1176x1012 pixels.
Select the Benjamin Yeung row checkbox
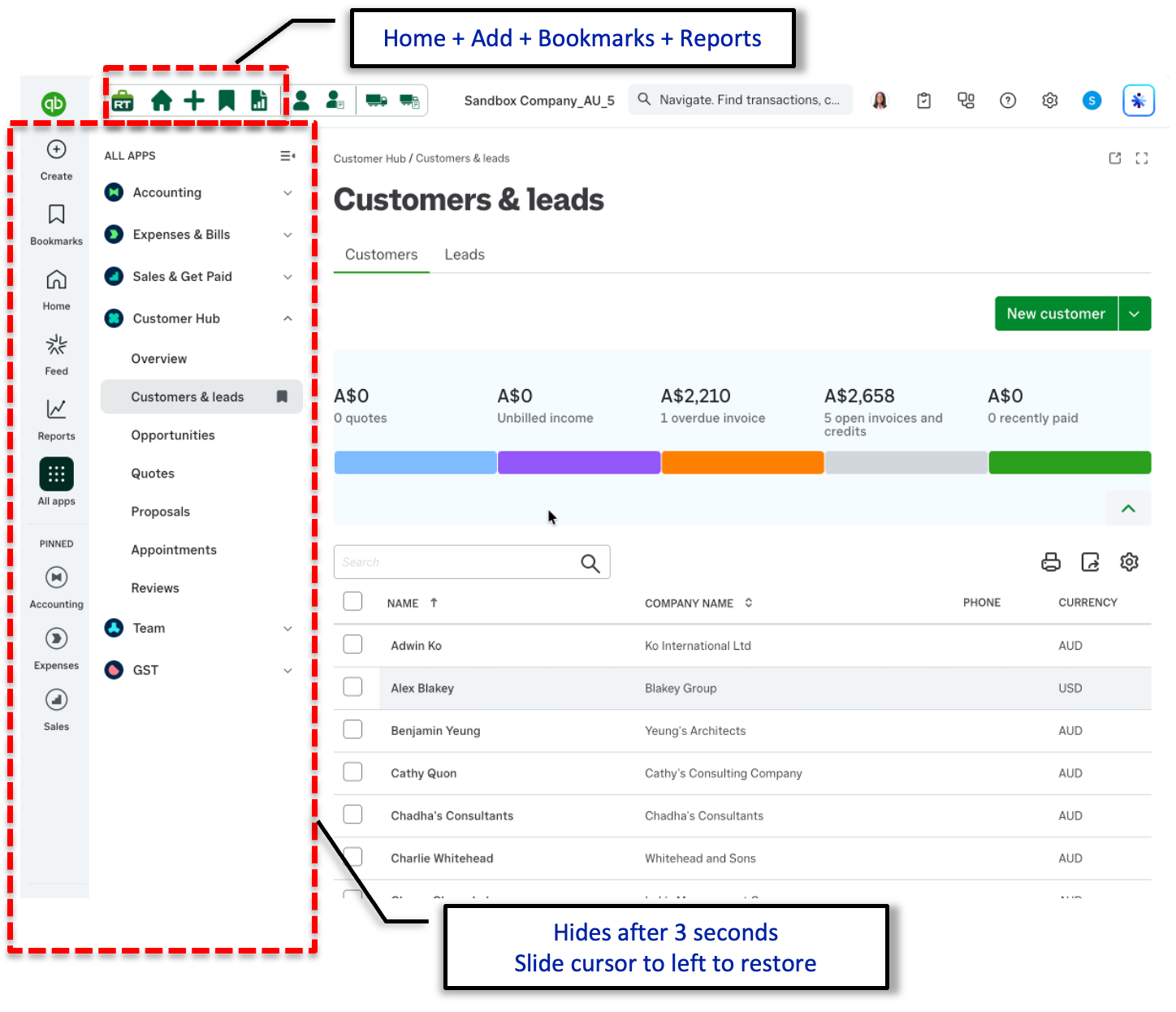[x=352, y=729]
